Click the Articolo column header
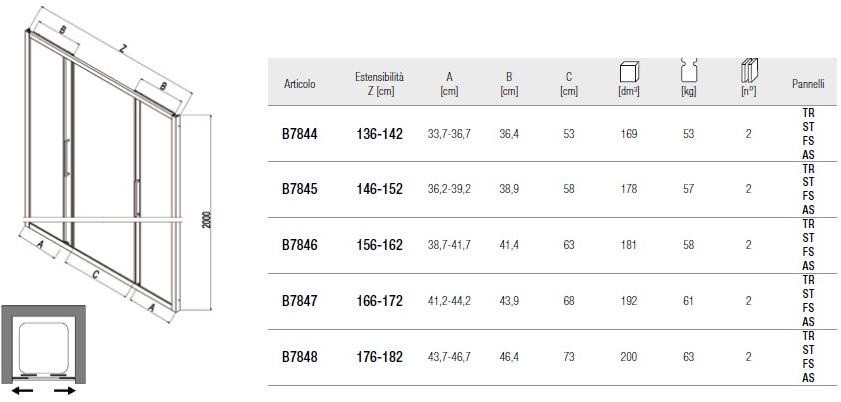Screen dimensions: 841x402 pyautogui.click(x=299, y=85)
